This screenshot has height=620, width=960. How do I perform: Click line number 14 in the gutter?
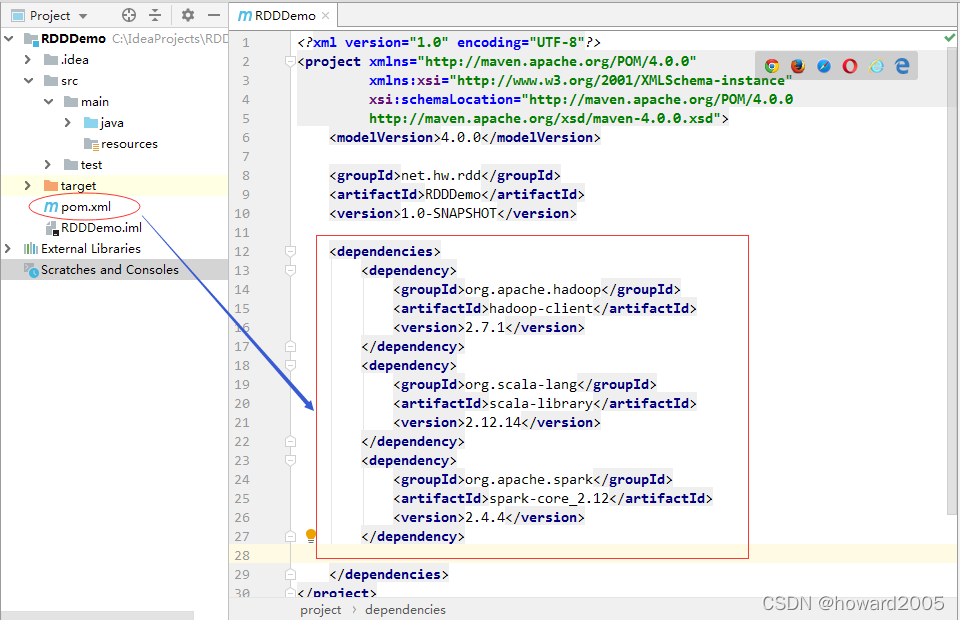[x=242, y=289]
